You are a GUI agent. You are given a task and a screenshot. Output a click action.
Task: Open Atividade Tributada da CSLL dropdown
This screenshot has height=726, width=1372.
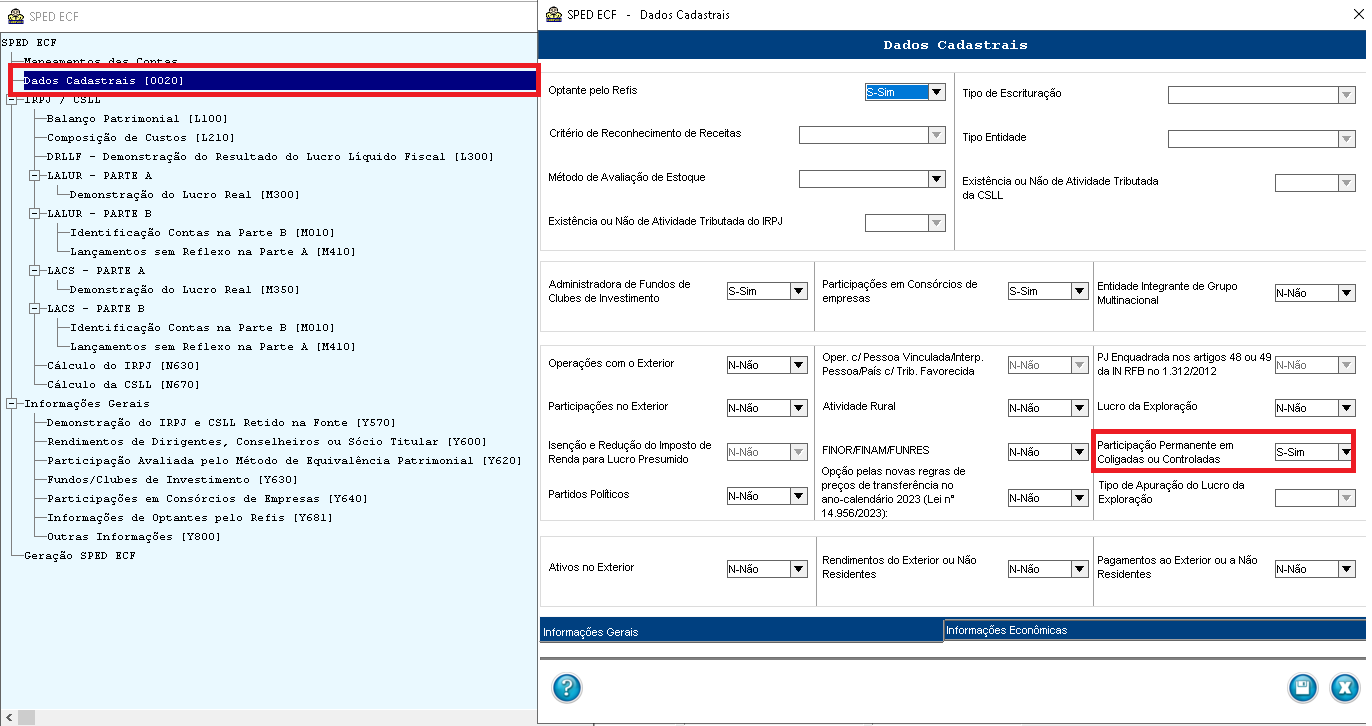1346,183
